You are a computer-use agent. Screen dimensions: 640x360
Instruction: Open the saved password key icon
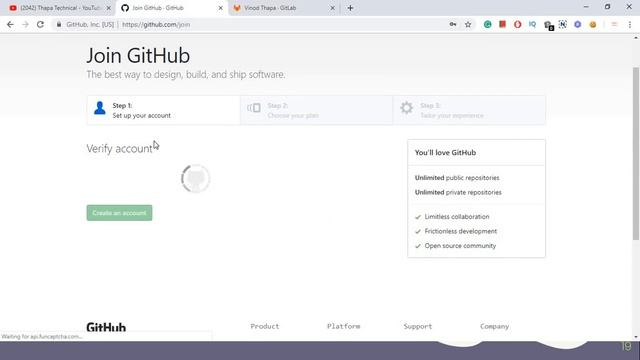coord(453,24)
